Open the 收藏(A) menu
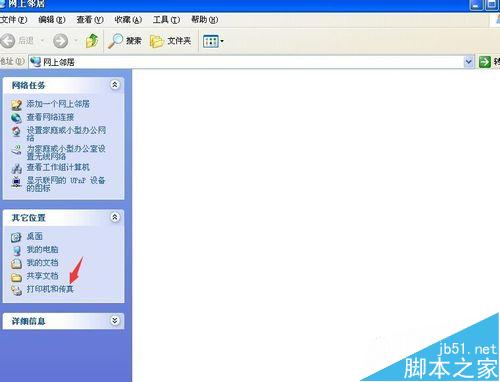This screenshot has width=500, height=382. coord(128,20)
